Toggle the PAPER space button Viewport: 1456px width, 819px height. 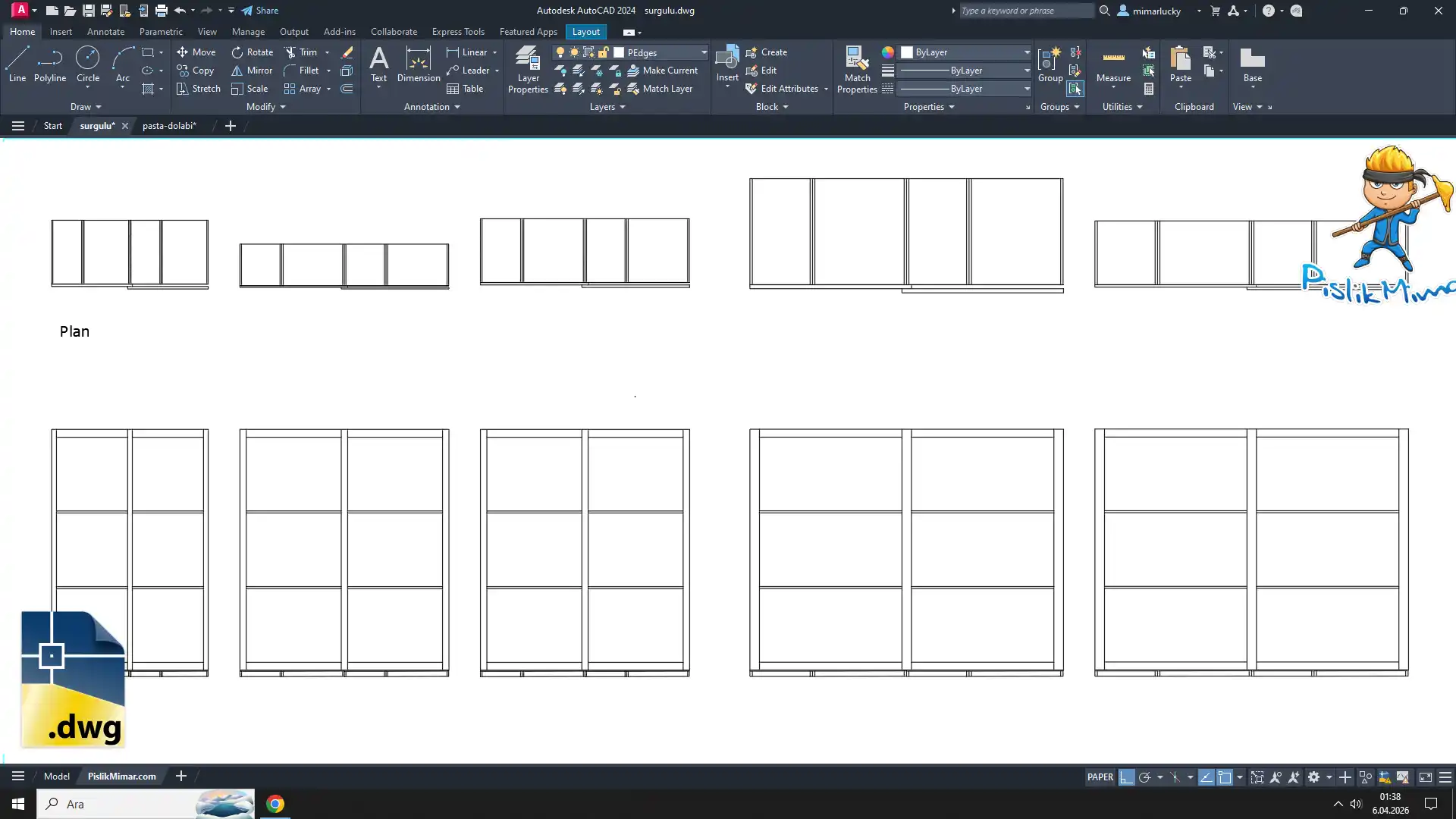pos(1100,777)
